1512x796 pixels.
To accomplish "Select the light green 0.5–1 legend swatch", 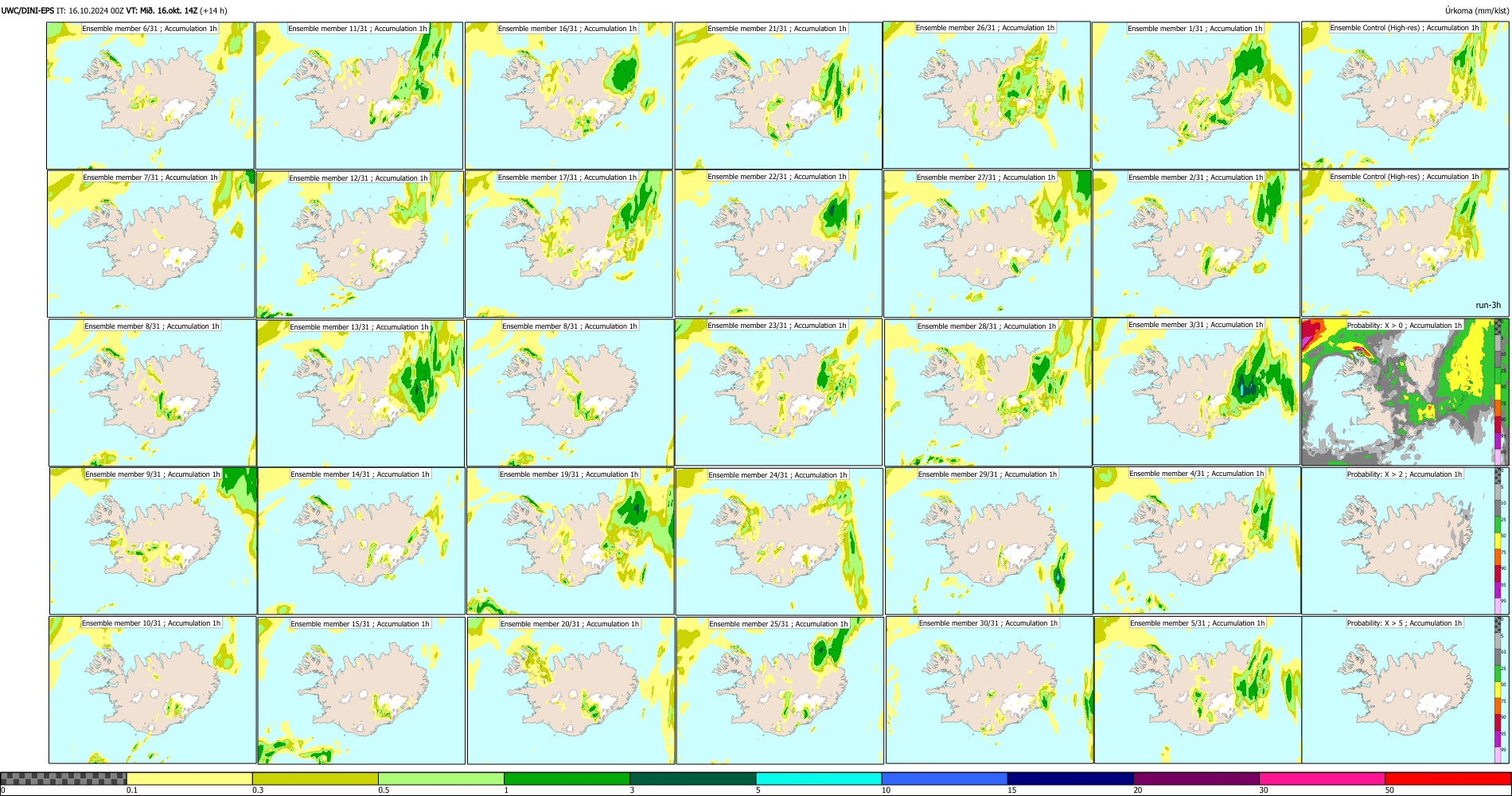I will pos(441,778).
